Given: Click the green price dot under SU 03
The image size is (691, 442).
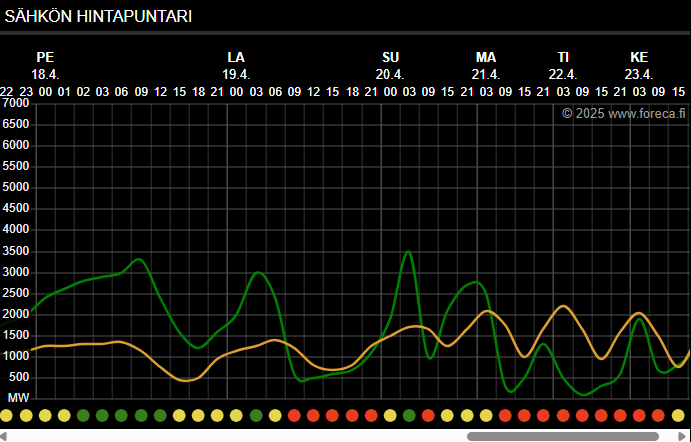Looking at the screenshot, I should 409,414.
